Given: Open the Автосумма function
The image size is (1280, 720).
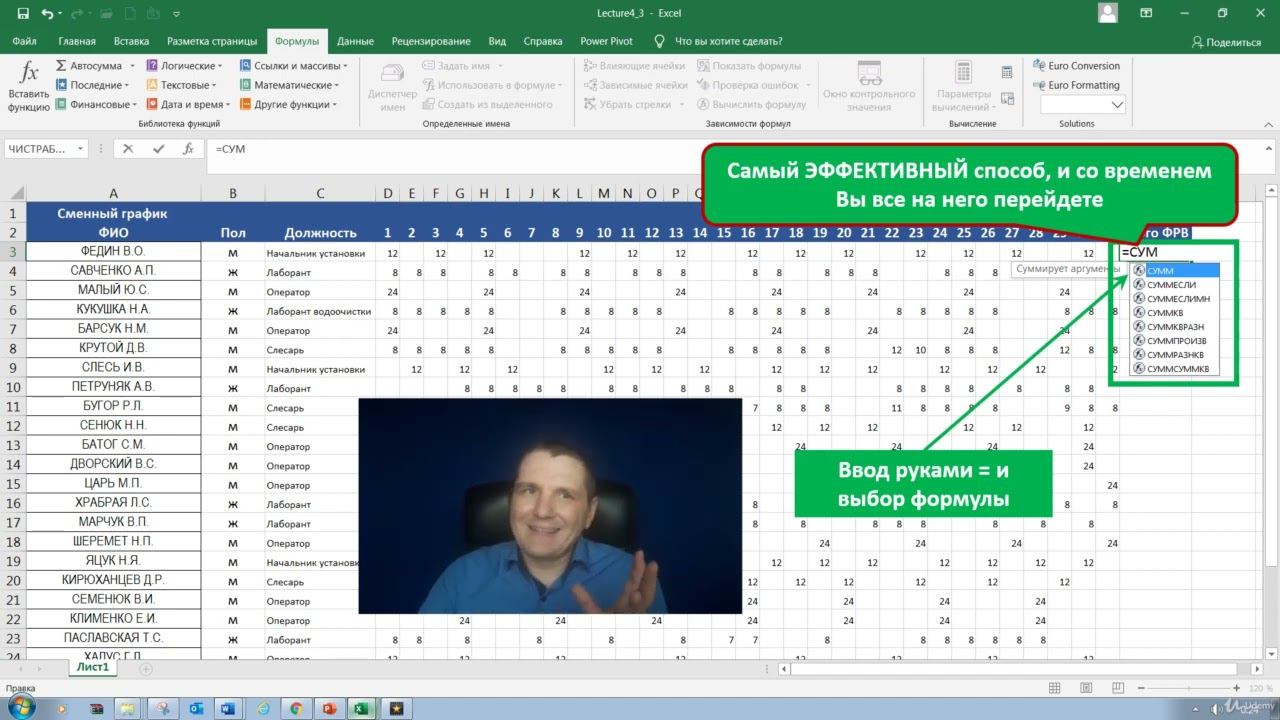Looking at the screenshot, I should (88, 66).
